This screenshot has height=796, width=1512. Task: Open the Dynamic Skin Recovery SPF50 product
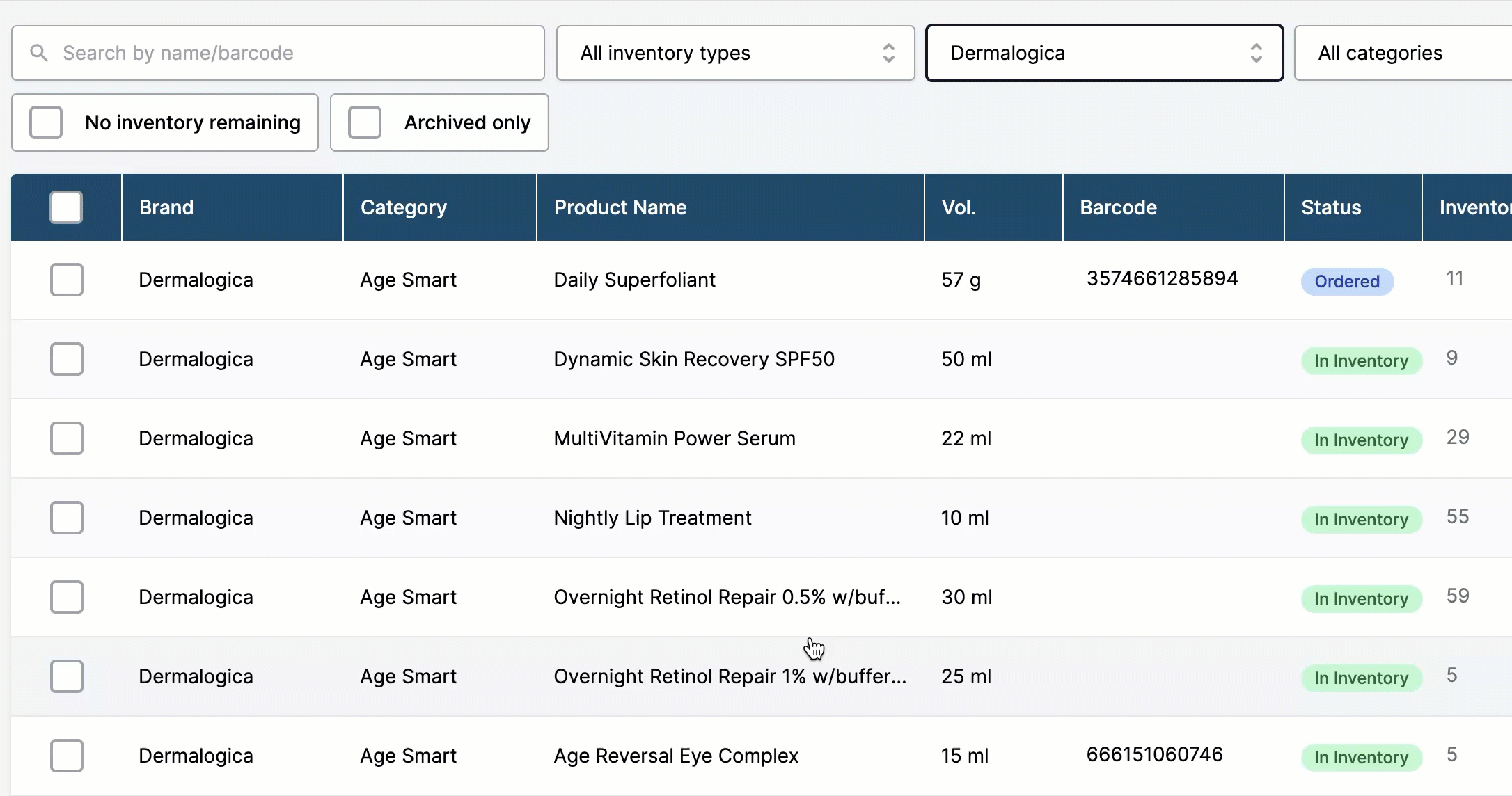click(x=693, y=359)
